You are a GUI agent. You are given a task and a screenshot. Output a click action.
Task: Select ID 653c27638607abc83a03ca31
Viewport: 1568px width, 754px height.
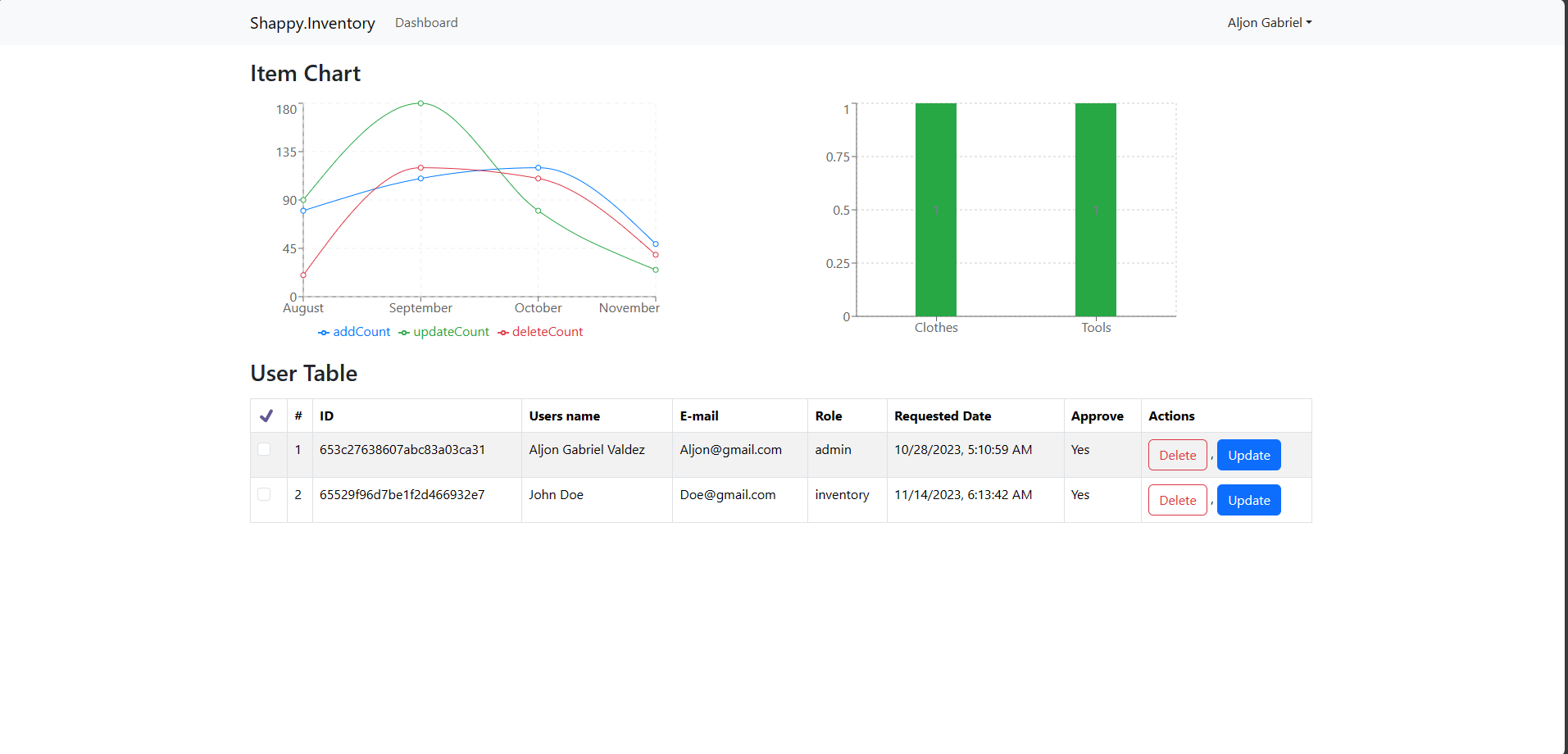coord(402,449)
